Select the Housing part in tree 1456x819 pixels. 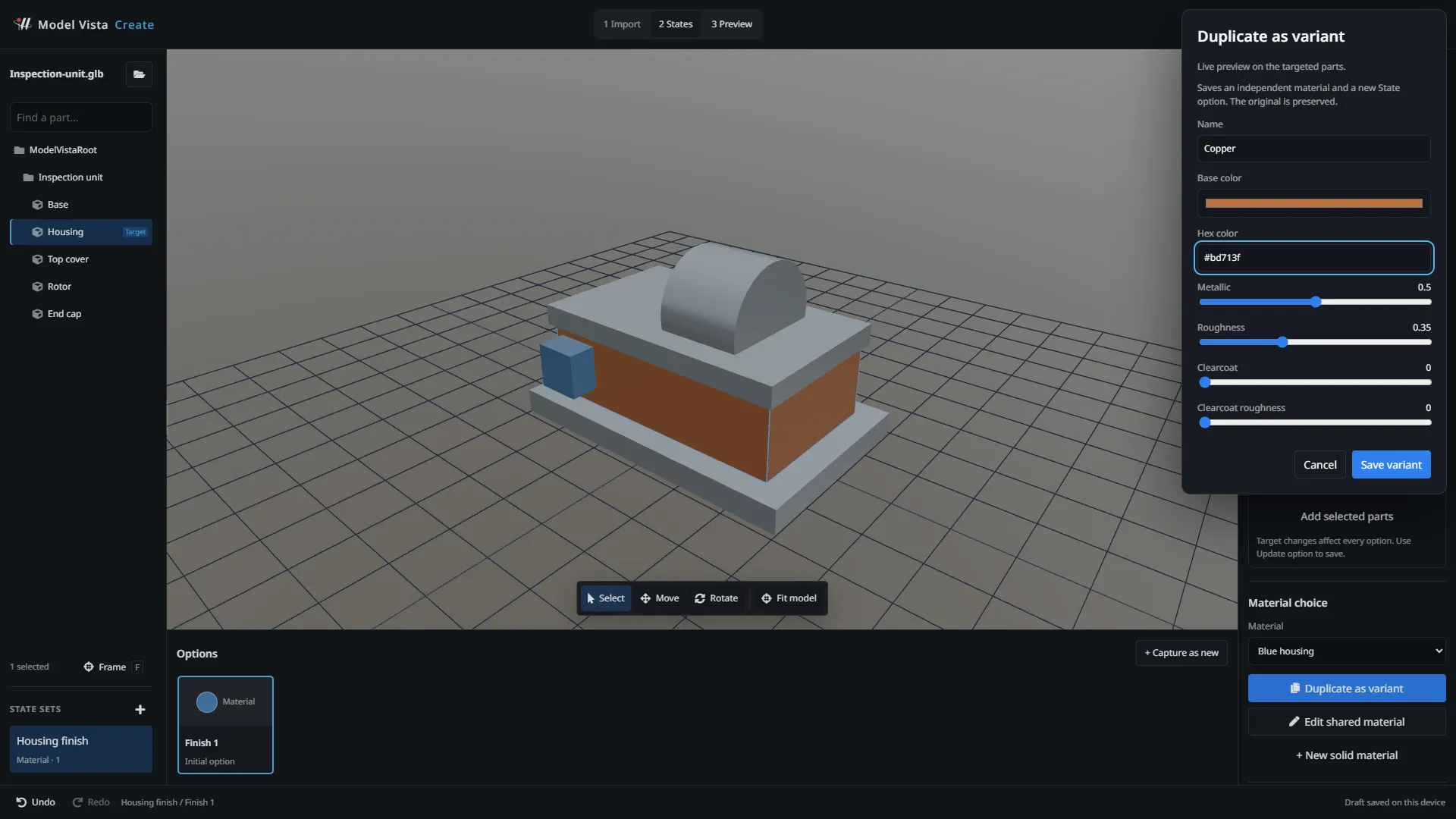(81, 232)
